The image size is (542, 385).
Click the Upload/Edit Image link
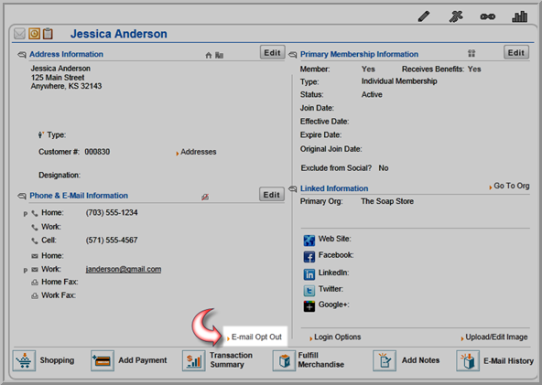[x=496, y=337]
